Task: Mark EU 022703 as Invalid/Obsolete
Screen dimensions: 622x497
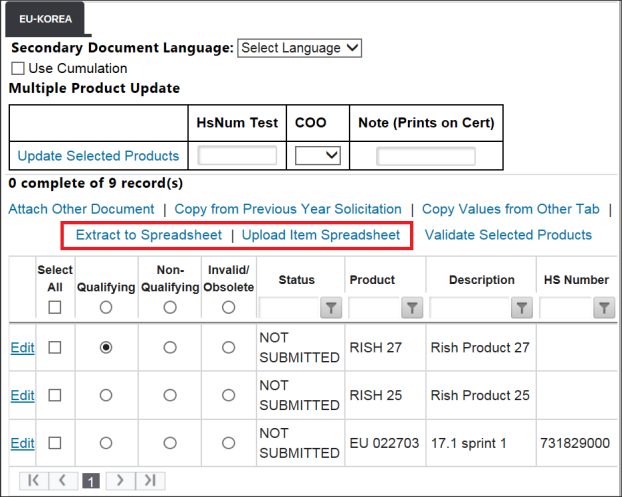Action: click(228, 443)
